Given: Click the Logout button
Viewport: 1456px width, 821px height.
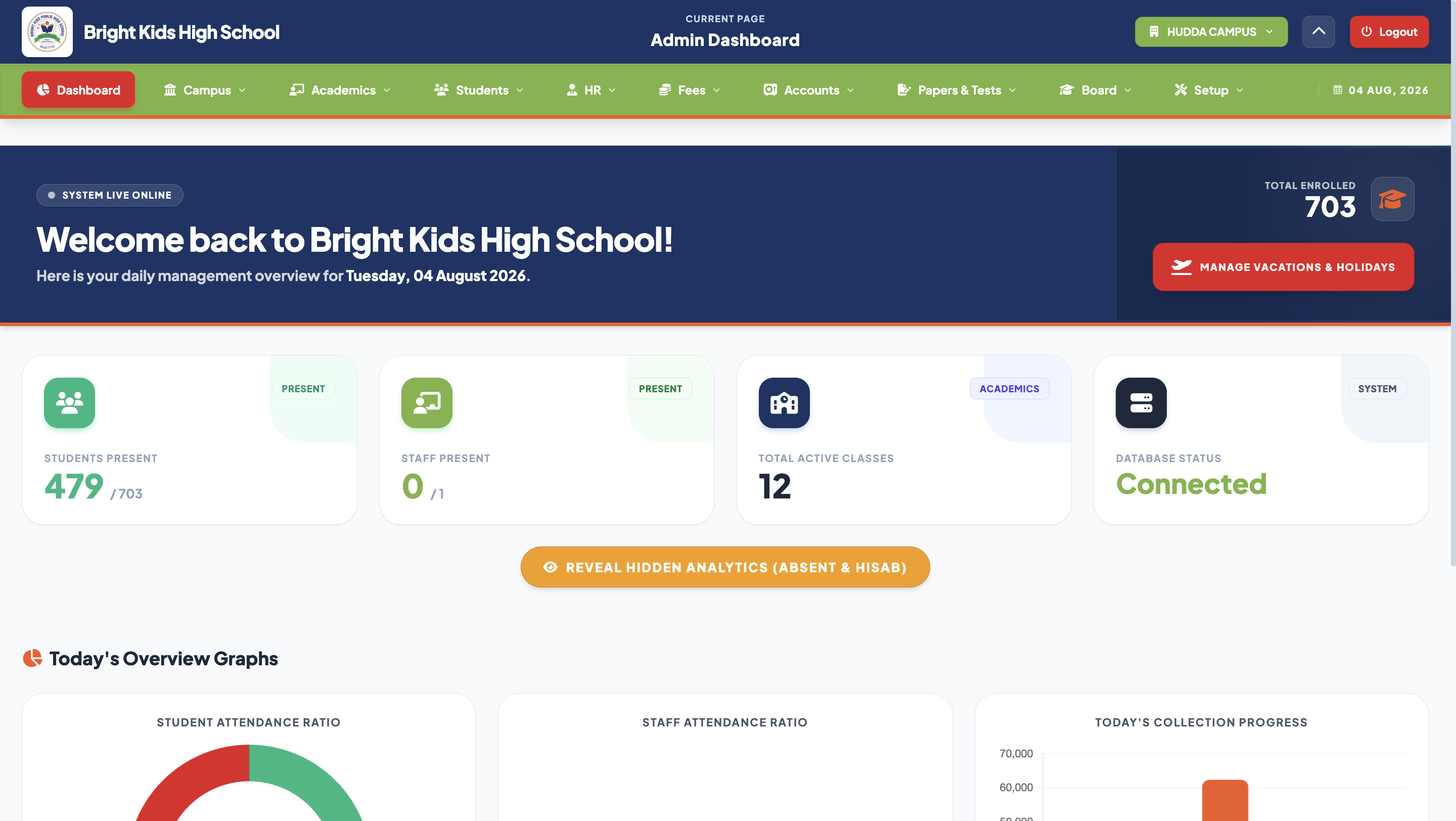Looking at the screenshot, I should (1389, 32).
